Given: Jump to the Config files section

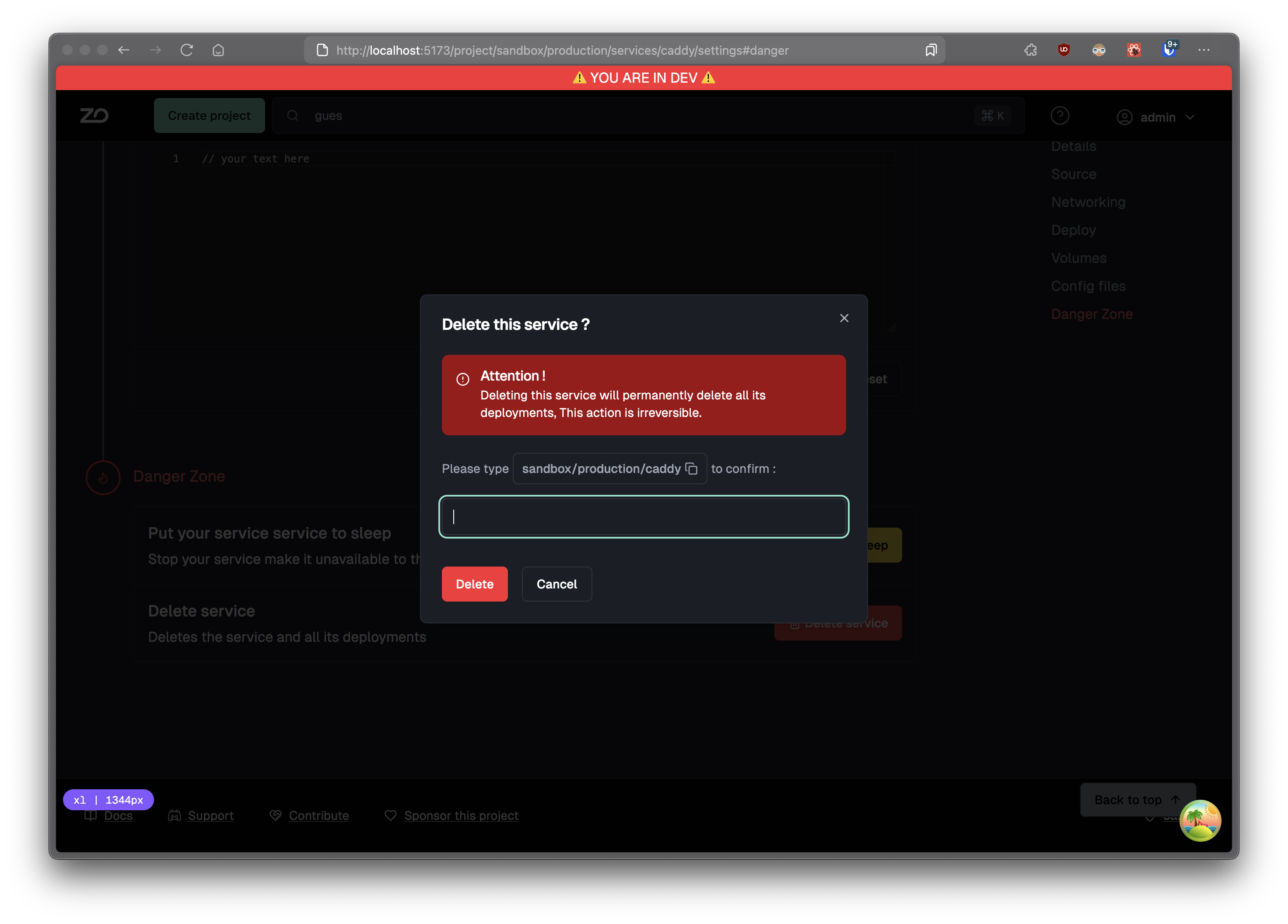Looking at the screenshot, I should pyautogui.click(x=1088, y=286).
